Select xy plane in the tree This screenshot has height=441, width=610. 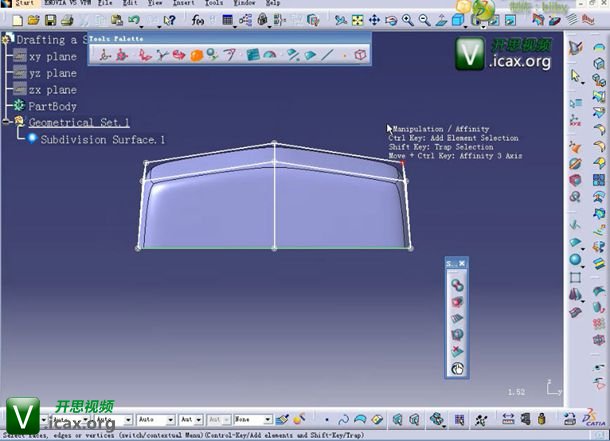53,57
